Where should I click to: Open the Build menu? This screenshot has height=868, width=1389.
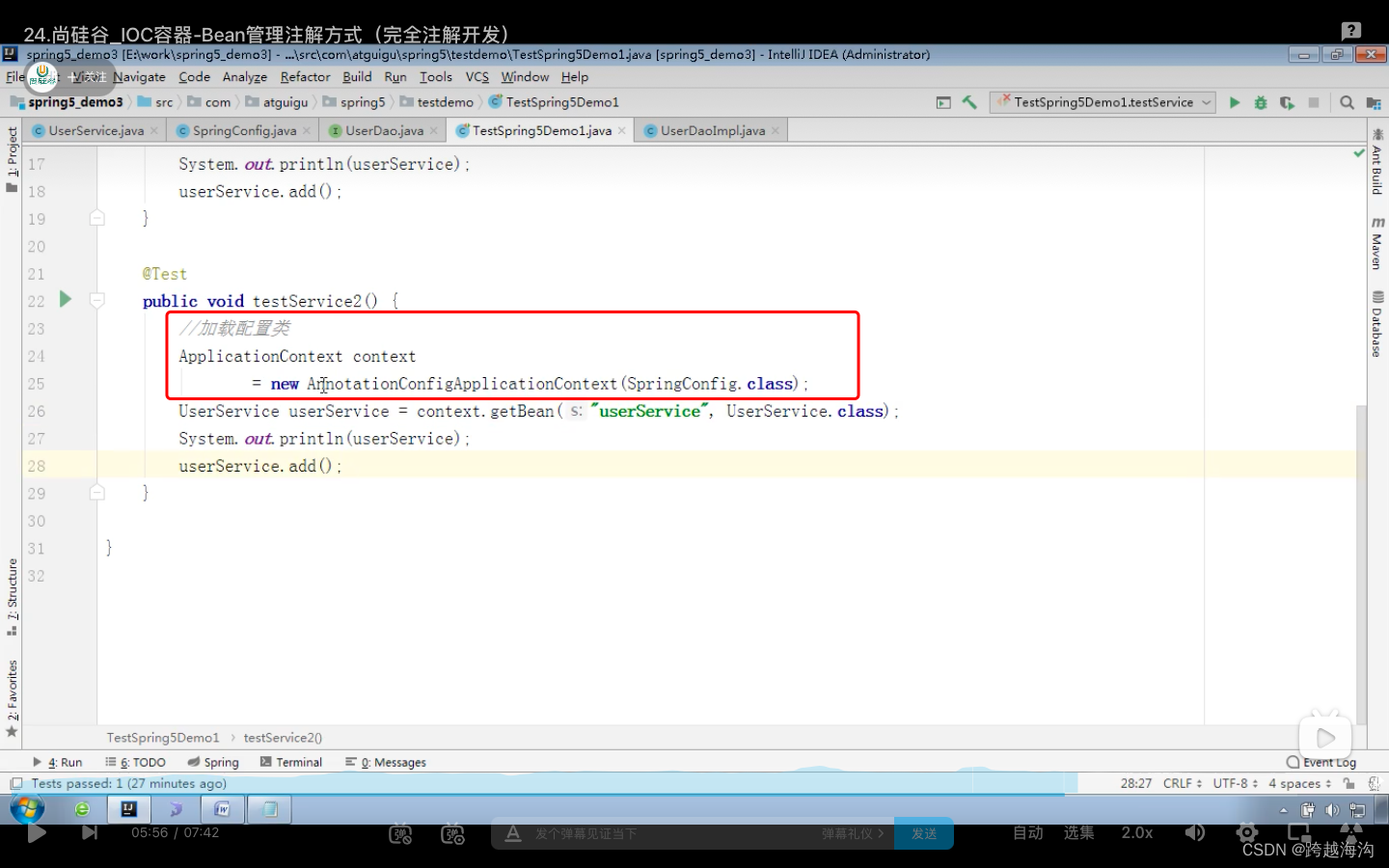coord(357,77)
